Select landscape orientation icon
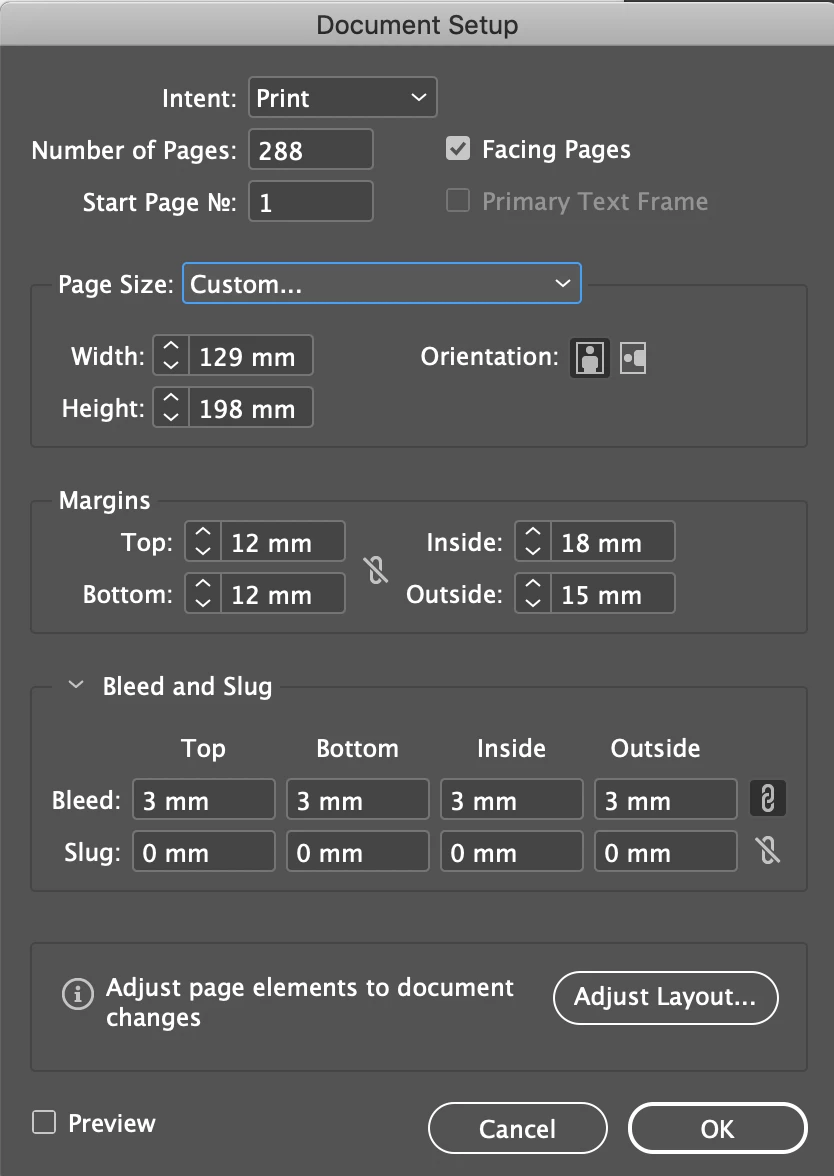Viewport: 834px width, 1176px height. pyautogui.click(x=633, y=357)
